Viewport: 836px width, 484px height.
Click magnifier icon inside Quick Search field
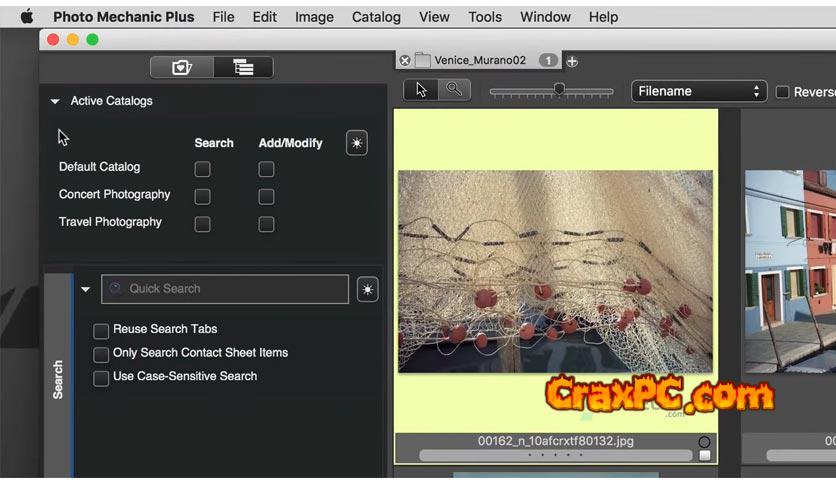[115, 288]
